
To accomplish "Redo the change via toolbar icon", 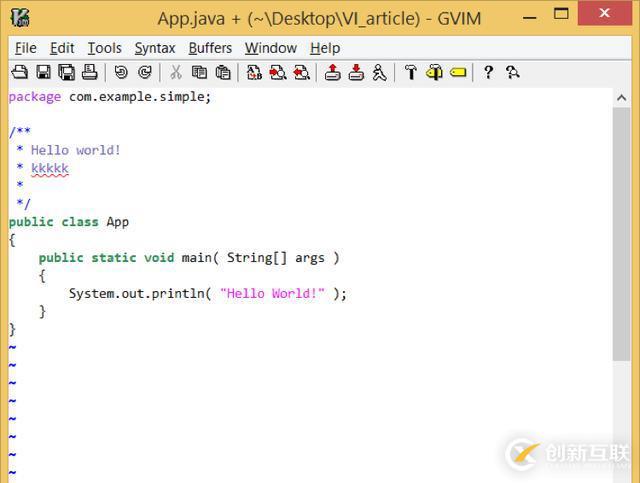I will (x=144, y=72).
